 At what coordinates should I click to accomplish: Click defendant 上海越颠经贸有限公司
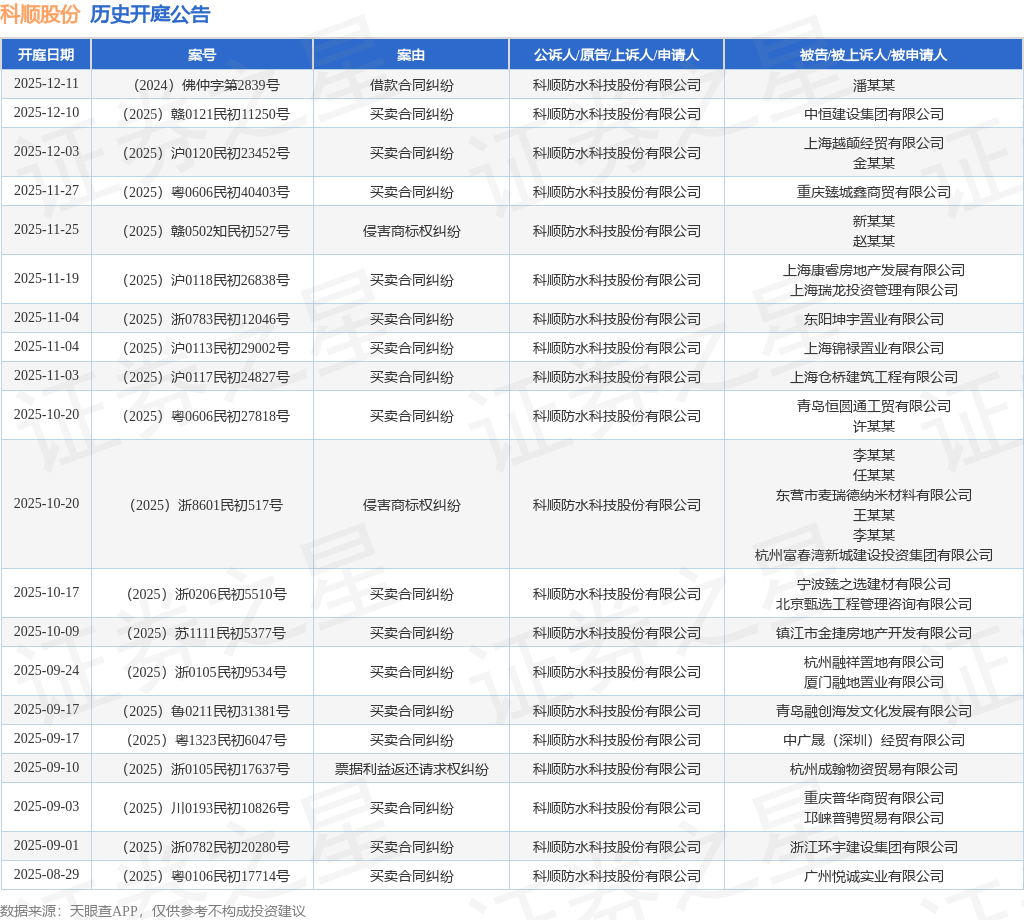874,144
